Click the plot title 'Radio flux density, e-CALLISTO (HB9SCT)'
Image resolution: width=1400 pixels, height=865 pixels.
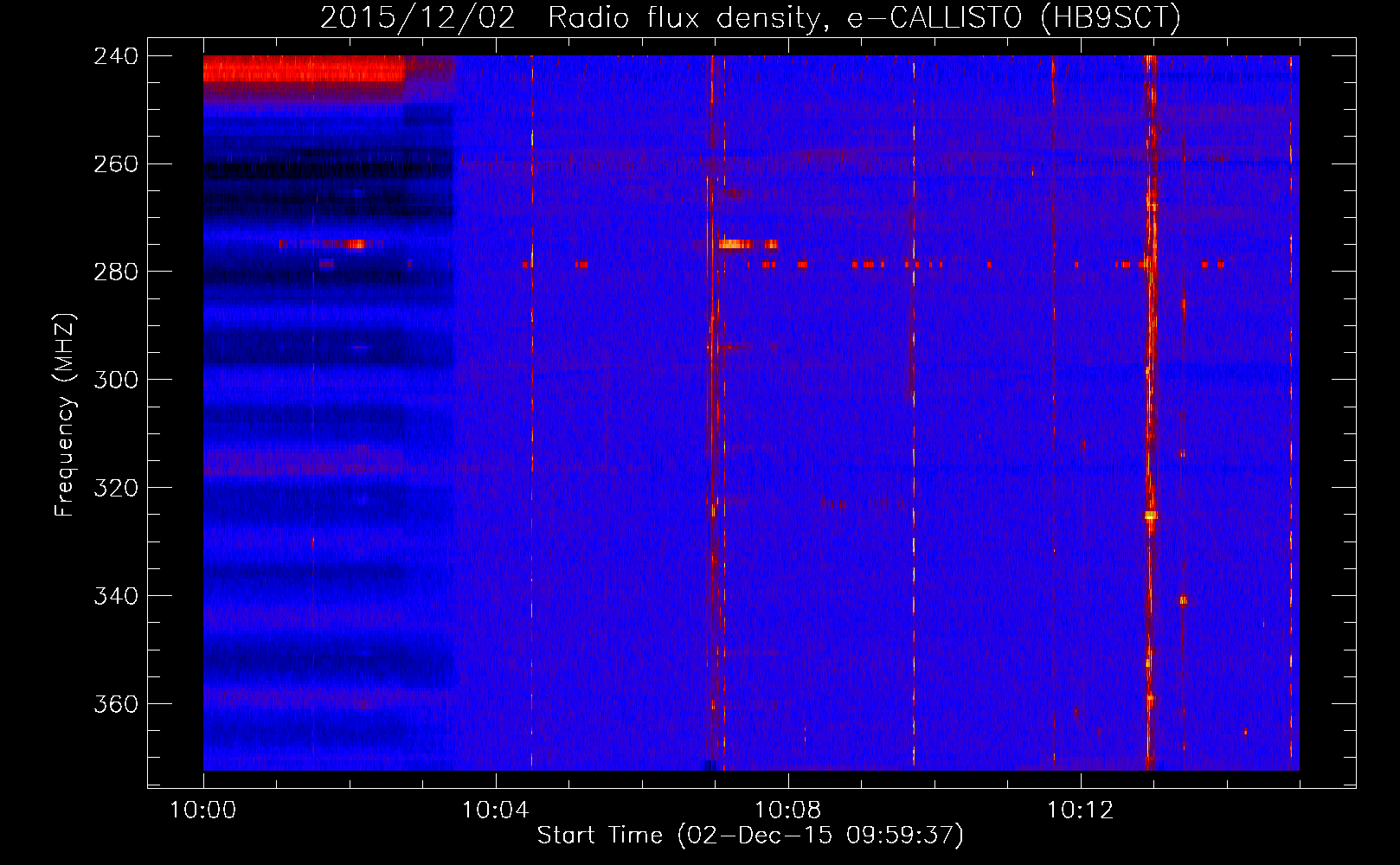click(864, 18)
